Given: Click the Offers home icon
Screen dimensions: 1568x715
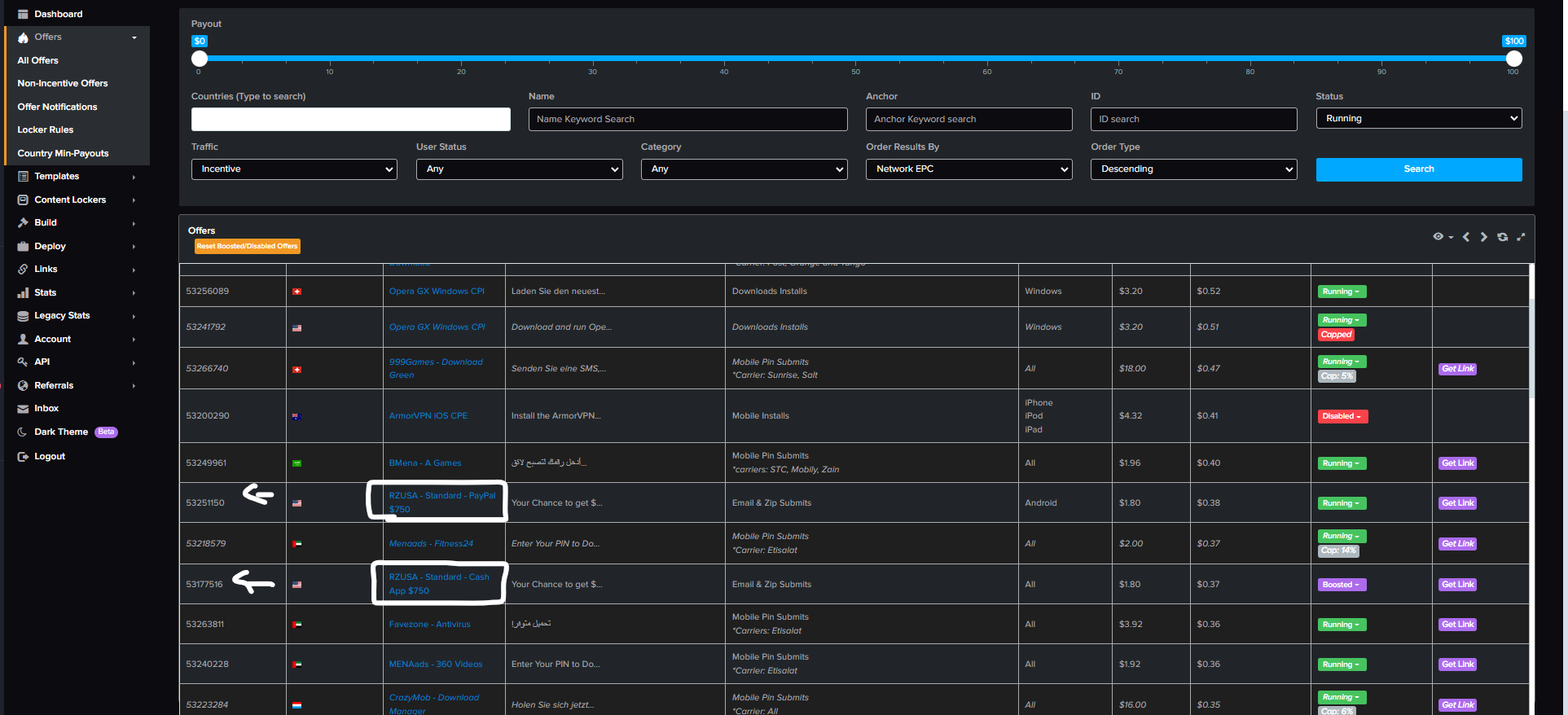Looking at the screenshot, I should coord(23,37).
